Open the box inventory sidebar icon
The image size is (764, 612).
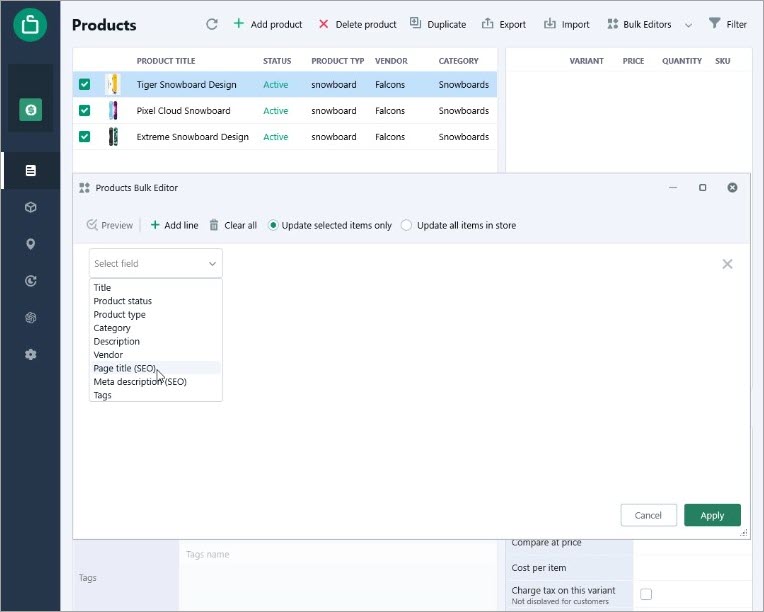[x=31, y=207]
